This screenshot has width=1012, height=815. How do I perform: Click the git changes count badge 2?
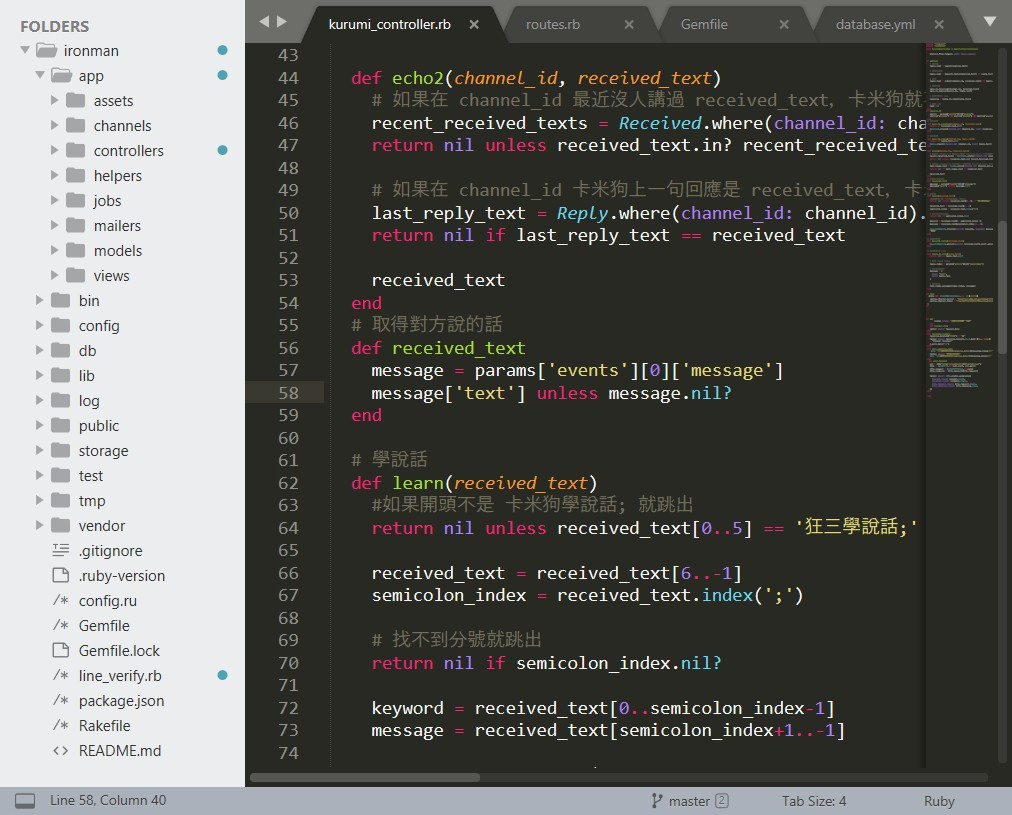click(722, 801)
